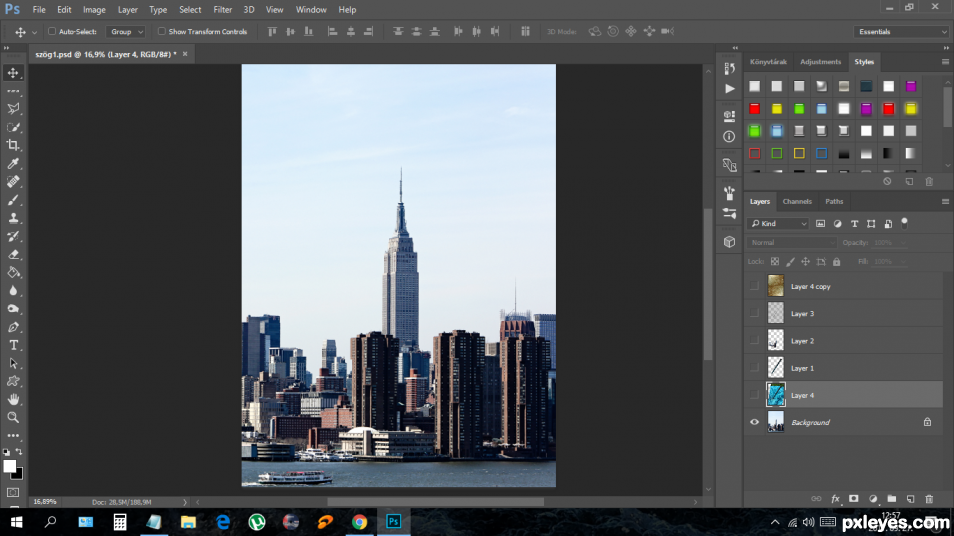The width and height of the screenshot is (954, 536).
Task: Open the layer filter Kind dropdown
Action: pyautogui.click(x=778, y=224)
